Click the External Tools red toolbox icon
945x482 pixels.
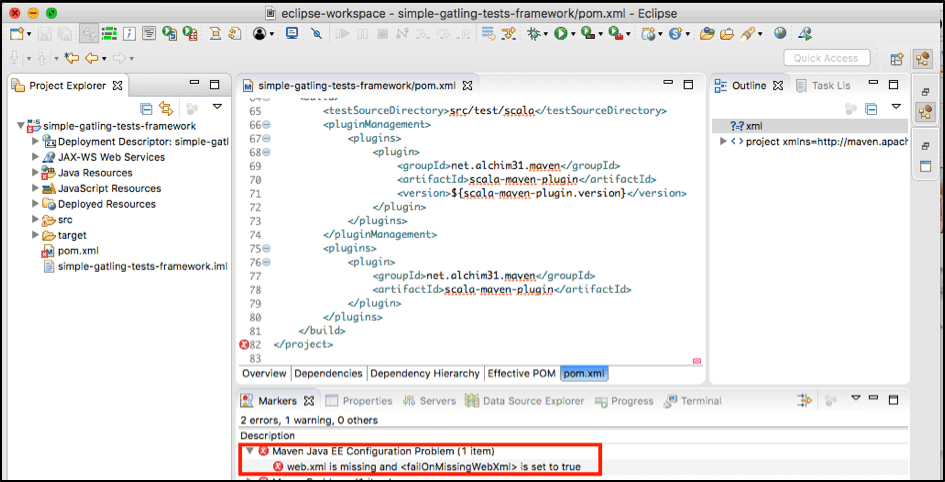coord(615,34)
